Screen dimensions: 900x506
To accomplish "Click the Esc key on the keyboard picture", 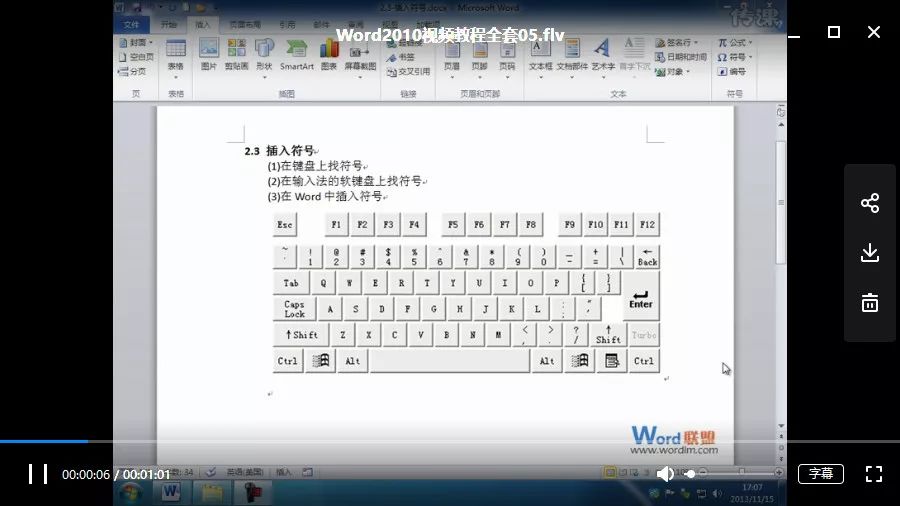I will tap(285, 224).
